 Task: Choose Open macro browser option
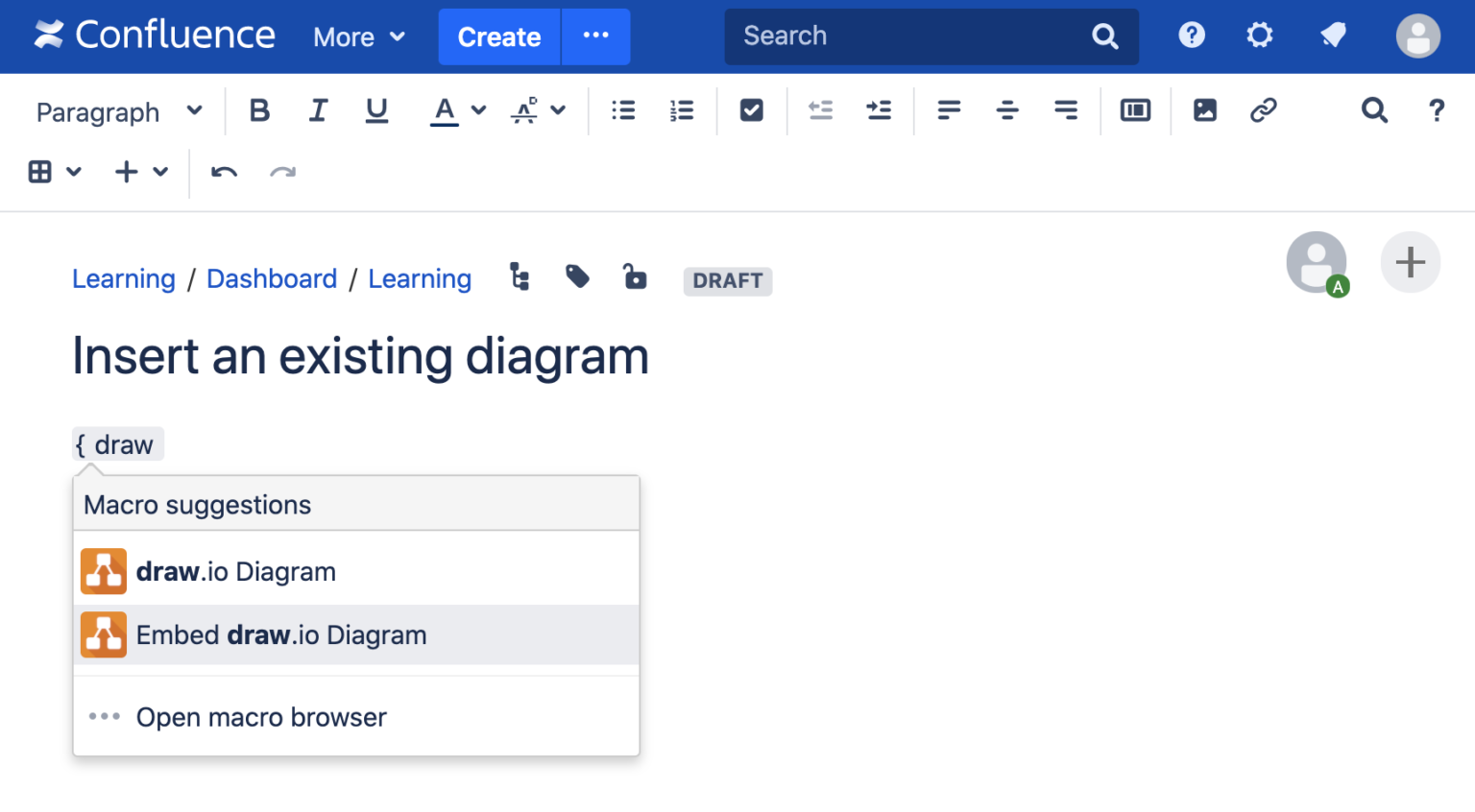pyautogui.click(x=260, y=717)
